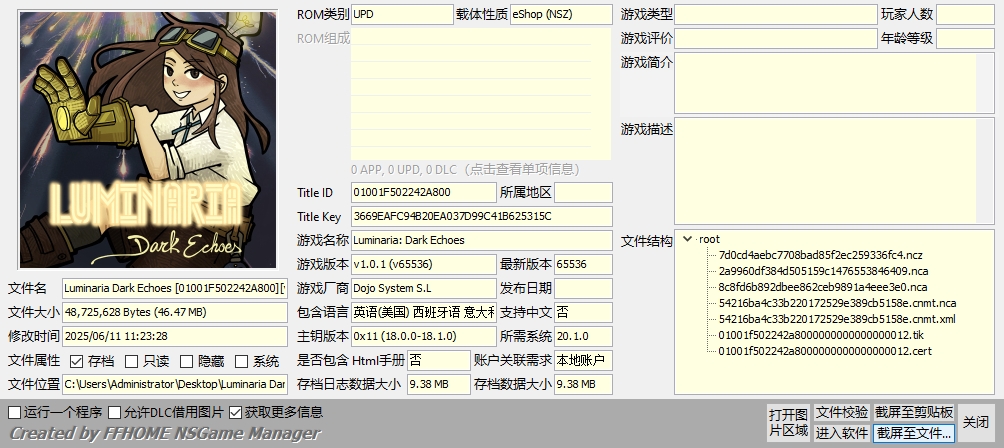This screenshot has height=448, width=1004.
Task: Enable the 运行一个程序 option
Action: pos(14,412)
